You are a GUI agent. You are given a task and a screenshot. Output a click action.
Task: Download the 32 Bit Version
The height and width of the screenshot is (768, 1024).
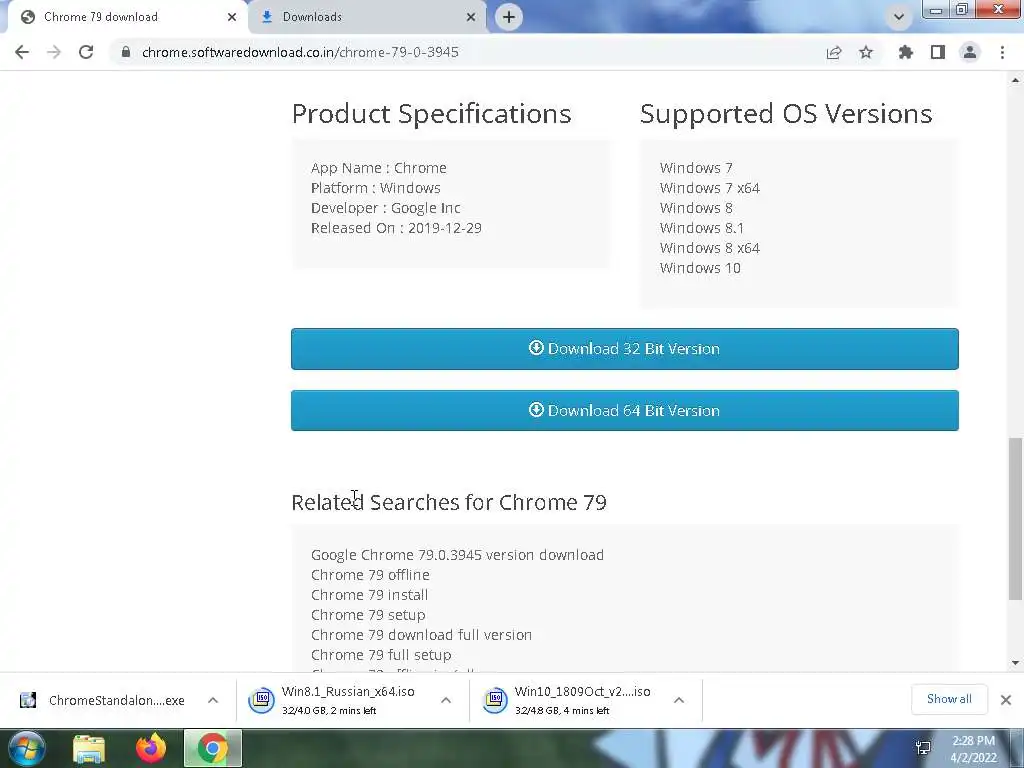(624, 349)
